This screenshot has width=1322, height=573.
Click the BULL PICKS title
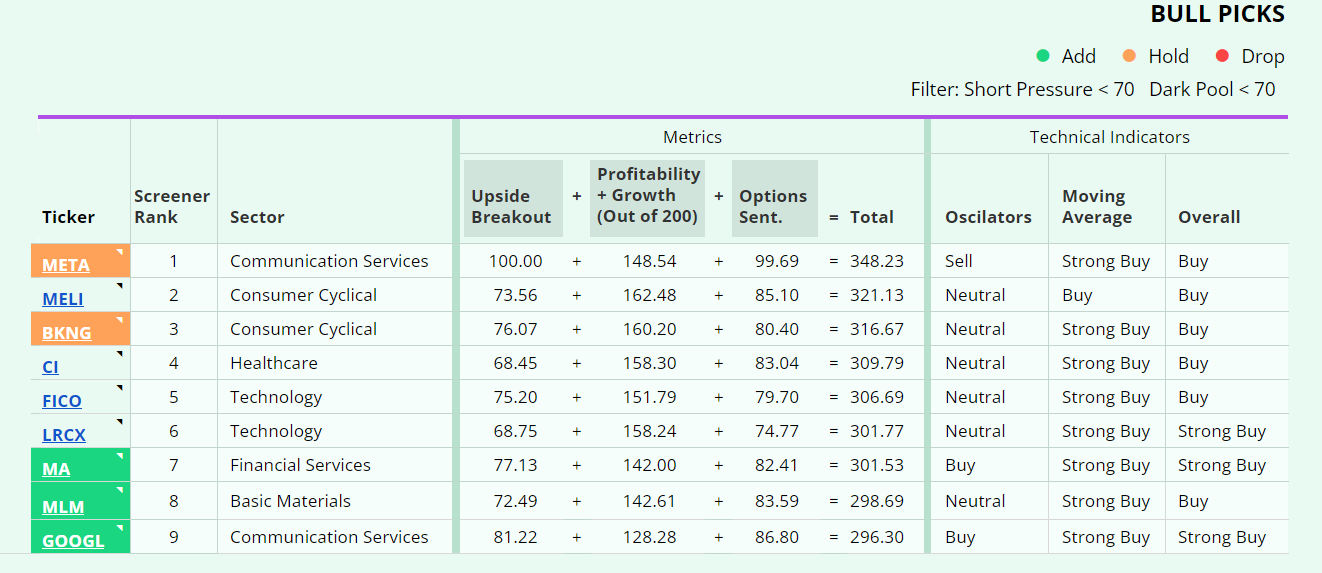click(x=1217, y=14)
